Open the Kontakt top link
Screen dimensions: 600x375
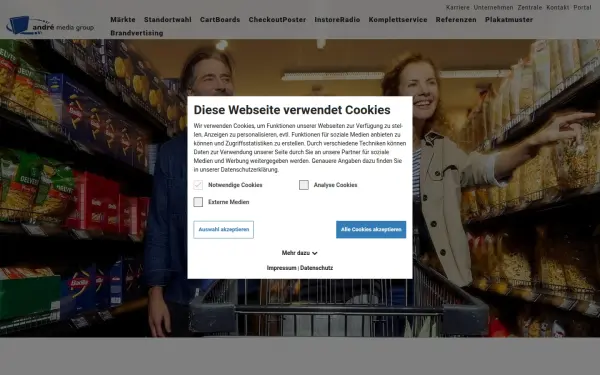pos(558,7)
